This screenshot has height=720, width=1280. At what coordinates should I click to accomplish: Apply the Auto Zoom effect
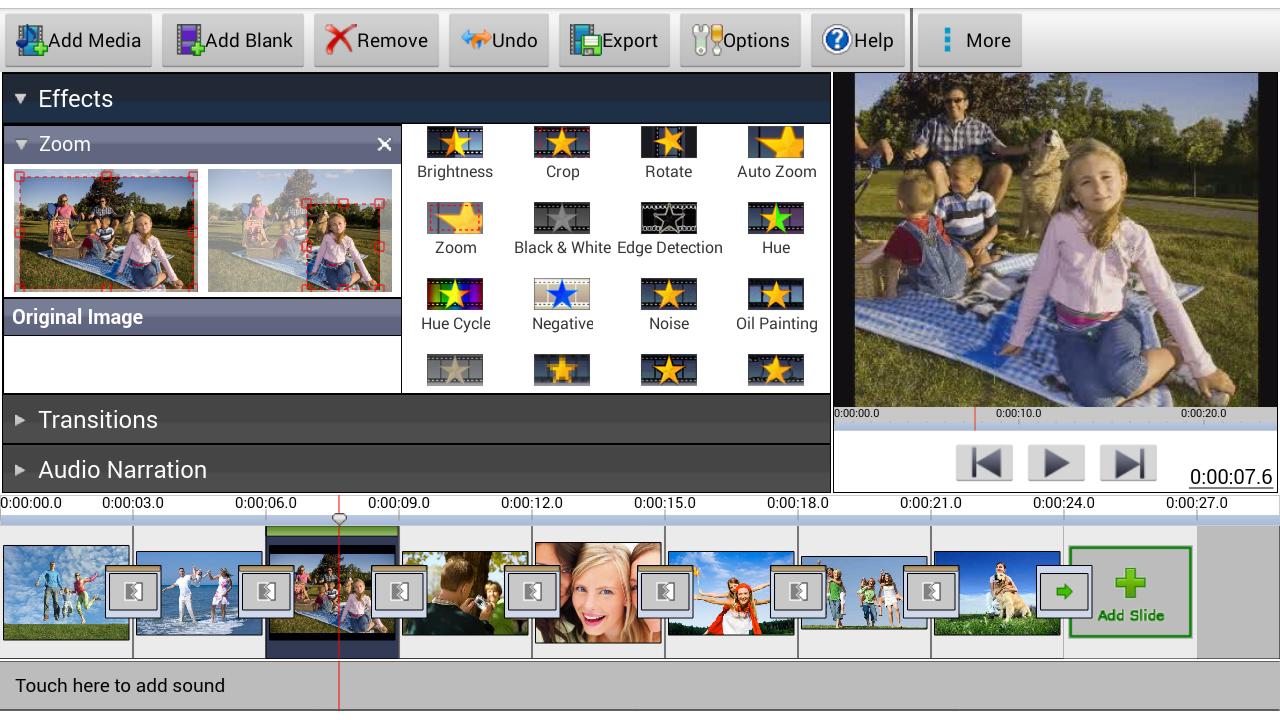[x=776, y=143]
